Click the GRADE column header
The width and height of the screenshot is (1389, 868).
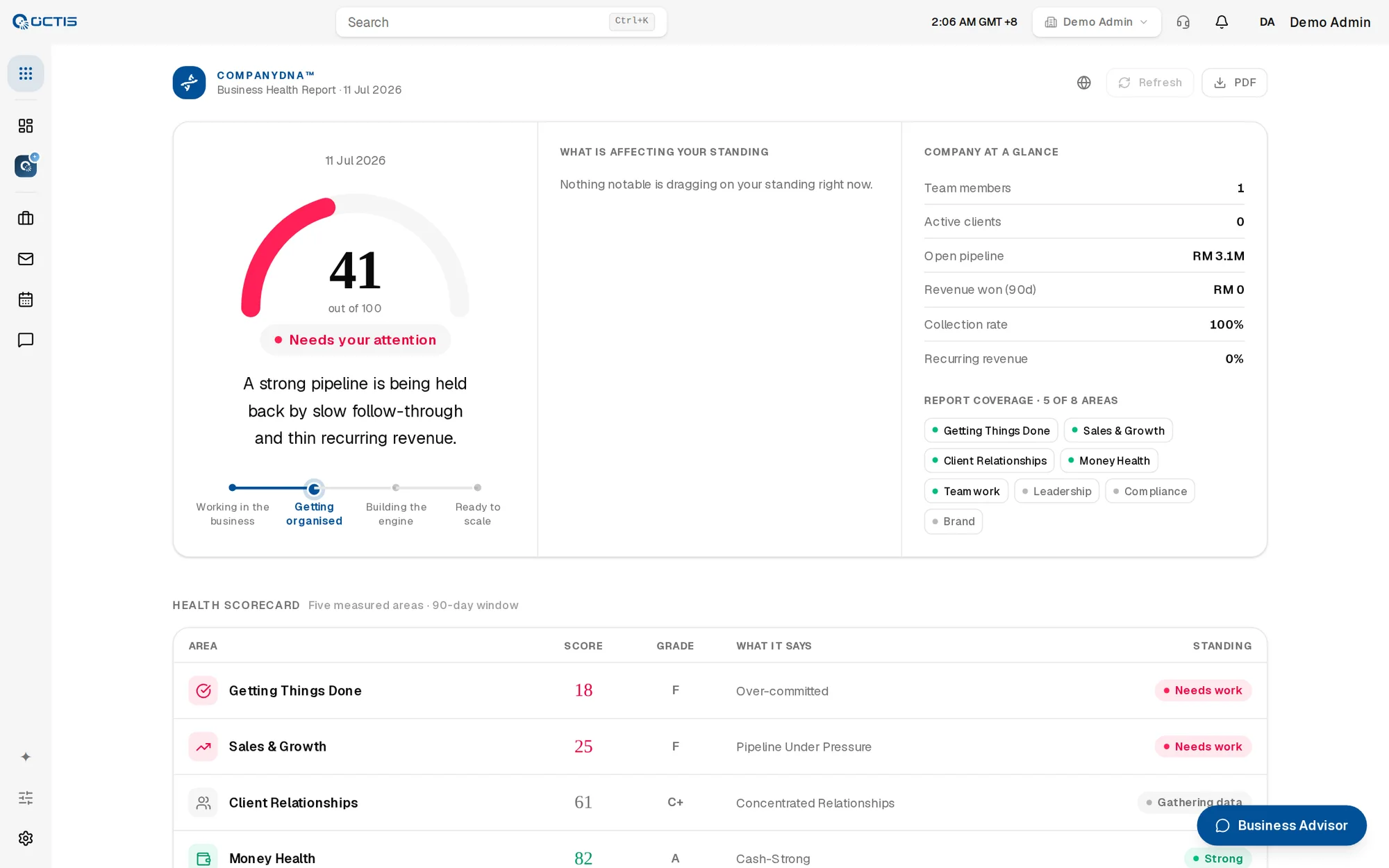(675, 646)
